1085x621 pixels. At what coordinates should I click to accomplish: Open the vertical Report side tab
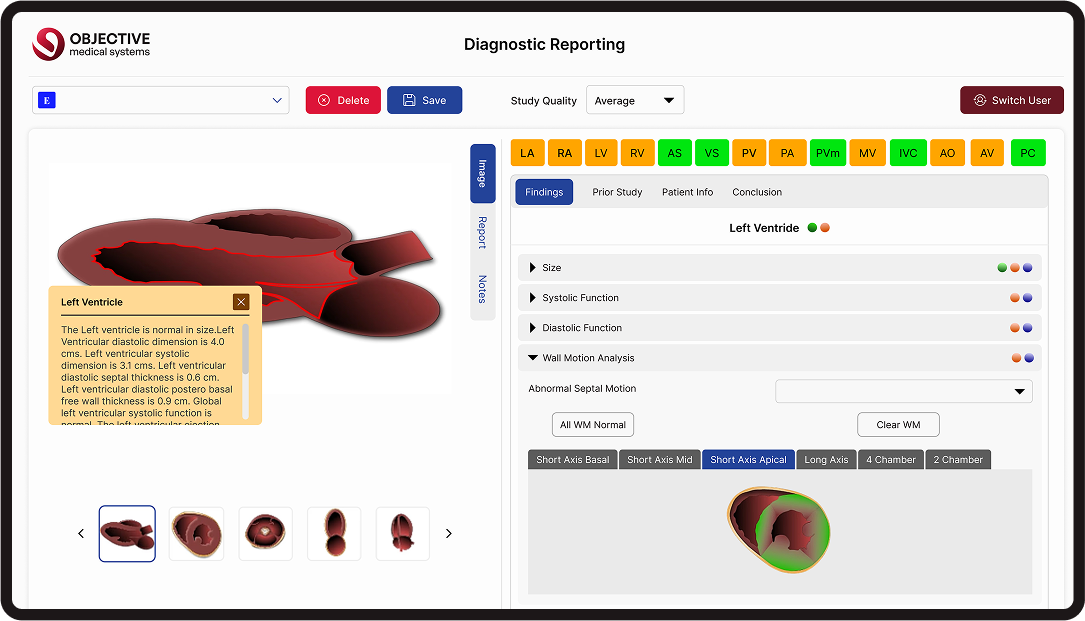482,232
